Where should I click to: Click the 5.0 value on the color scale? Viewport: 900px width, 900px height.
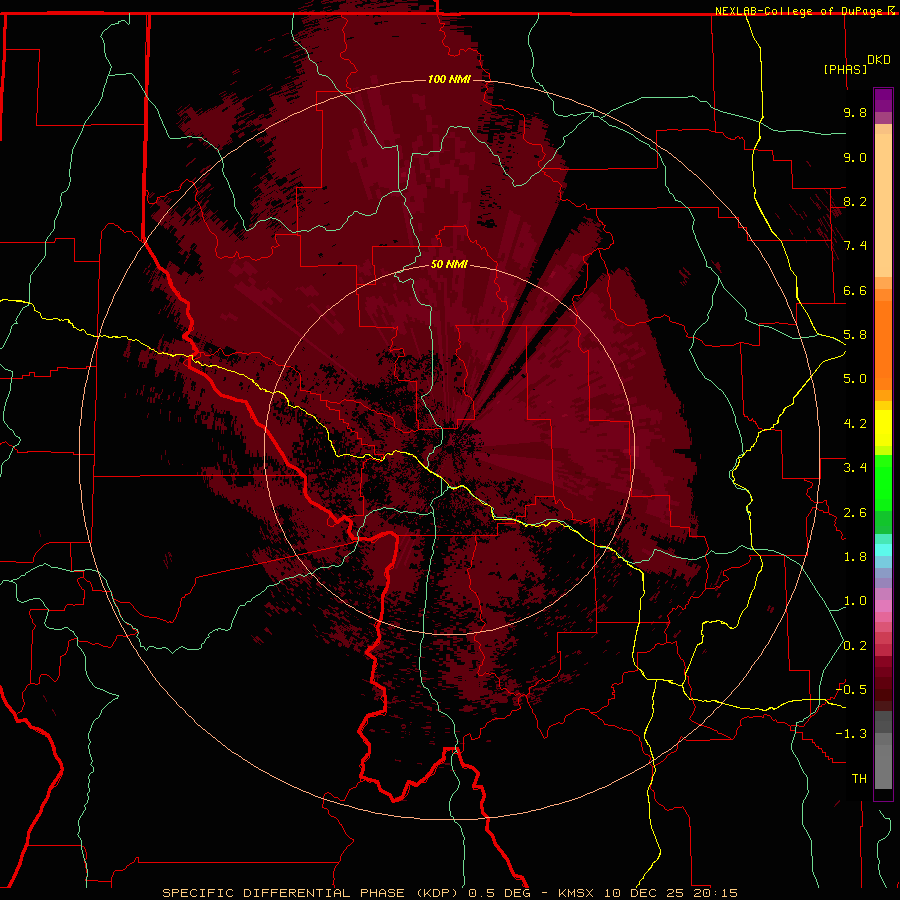(x=855, y=379)
